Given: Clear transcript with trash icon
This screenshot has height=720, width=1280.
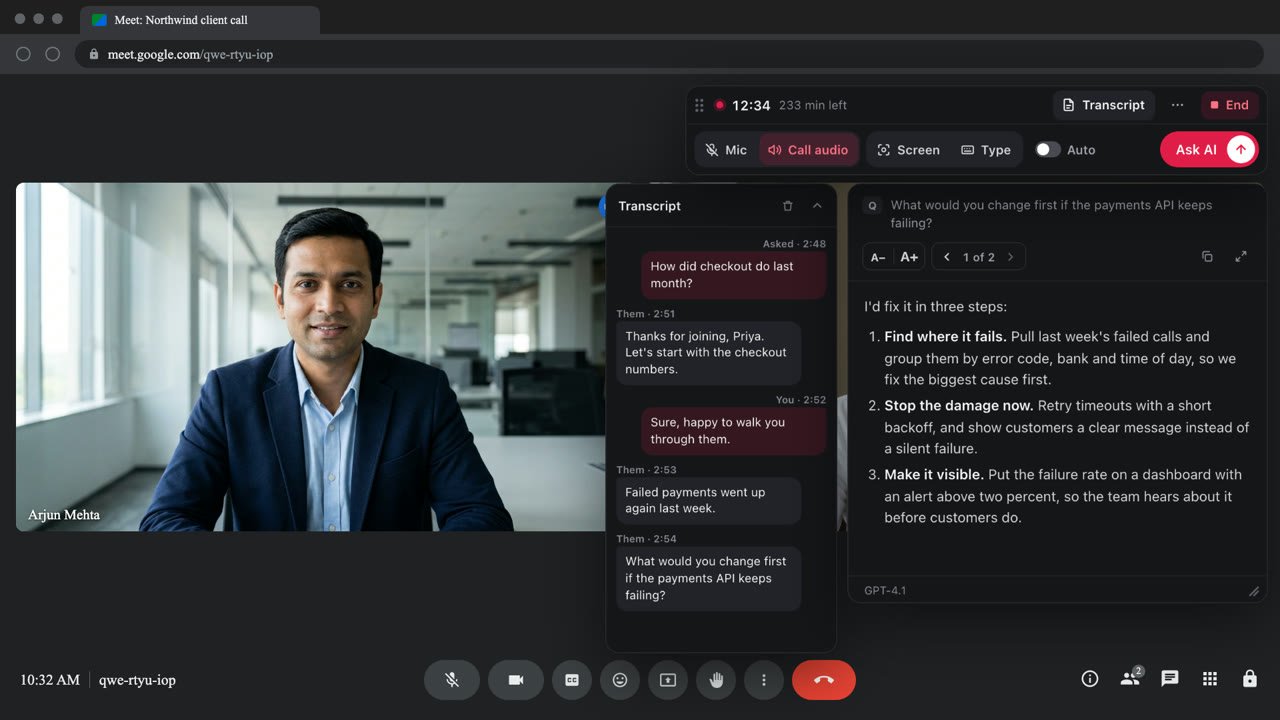Looking at the screenshot, I should [x=787, y=206].
